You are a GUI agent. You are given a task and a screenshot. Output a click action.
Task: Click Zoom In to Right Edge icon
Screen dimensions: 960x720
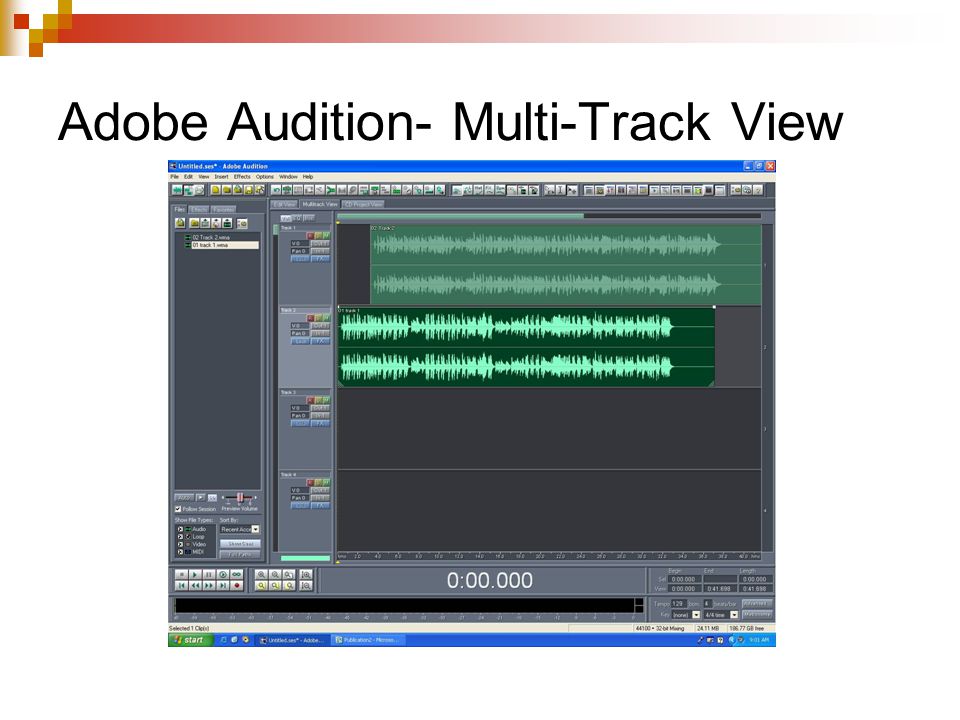click(289, 586)
